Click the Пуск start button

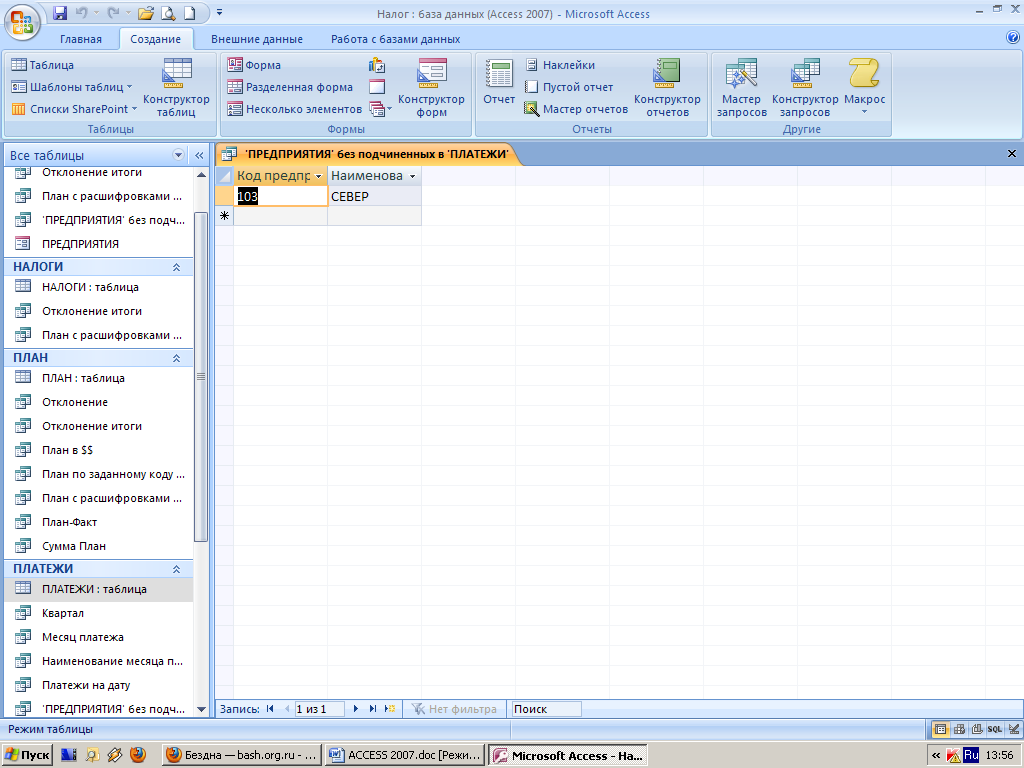27,755
